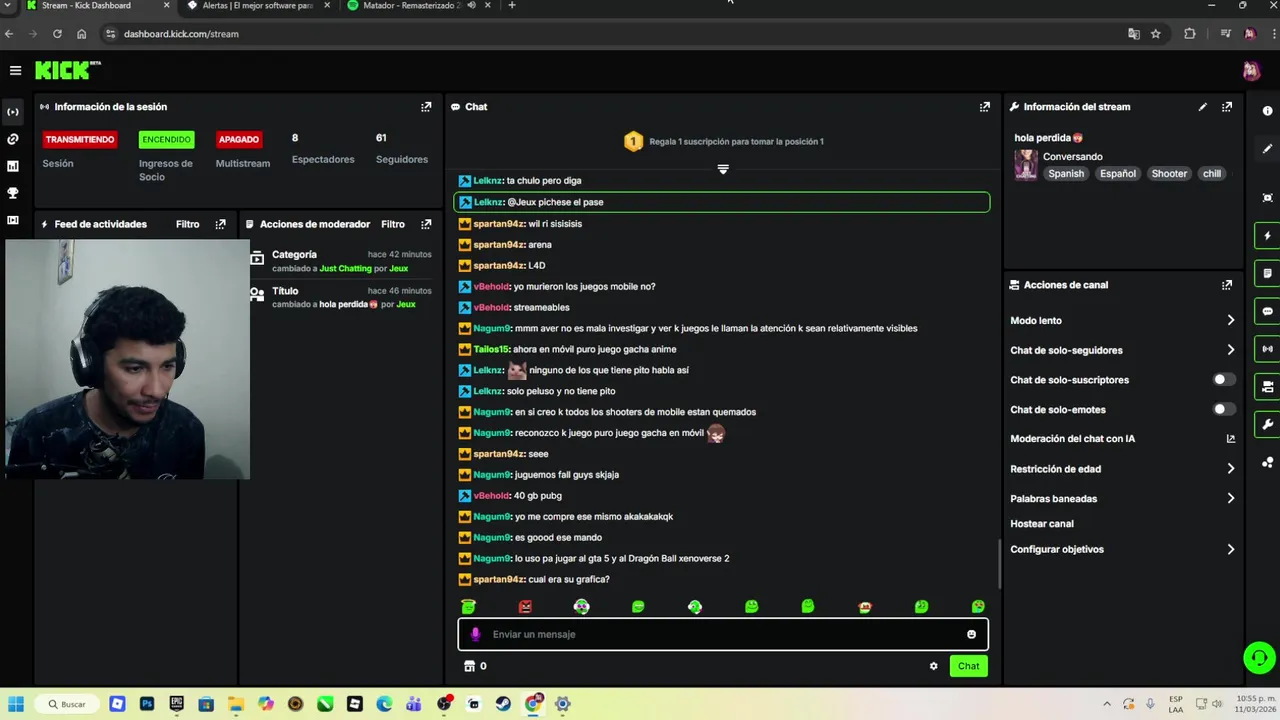
Task: Open analytics bar chart icon in left sidebar
Action: click(x=13, y=166)
